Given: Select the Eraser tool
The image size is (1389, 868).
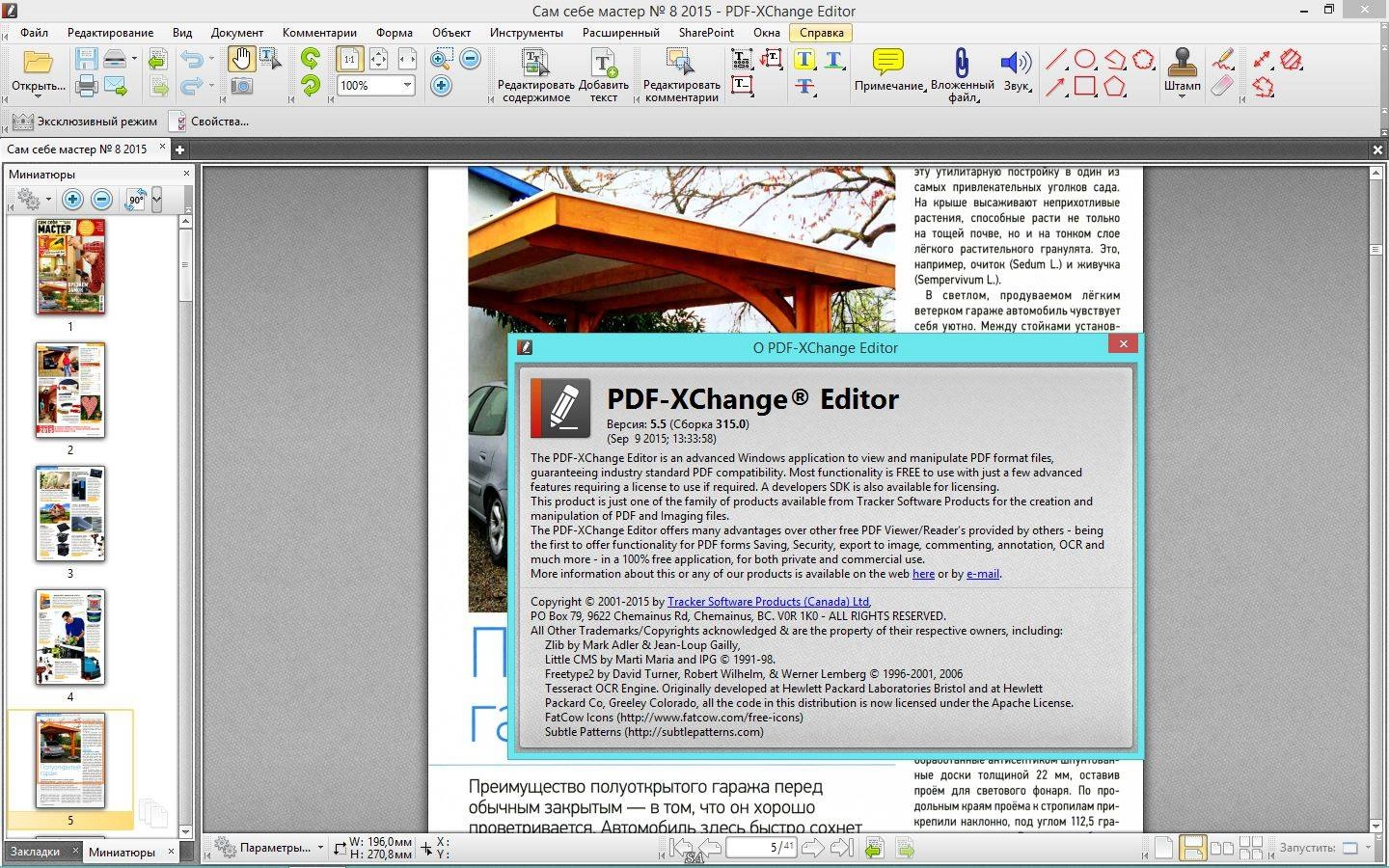Looking at the screenshot, I should click(1223, 86).
